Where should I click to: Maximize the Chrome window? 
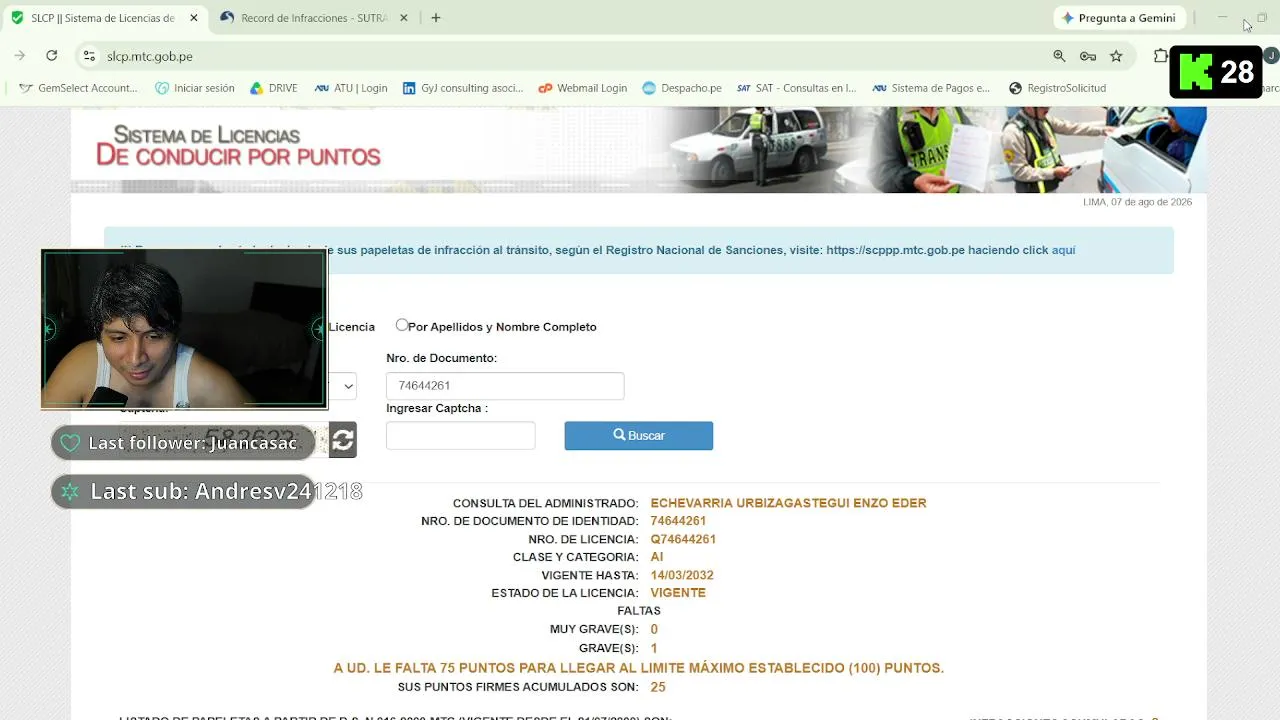pyautogui.click(x=1262, y=18)
